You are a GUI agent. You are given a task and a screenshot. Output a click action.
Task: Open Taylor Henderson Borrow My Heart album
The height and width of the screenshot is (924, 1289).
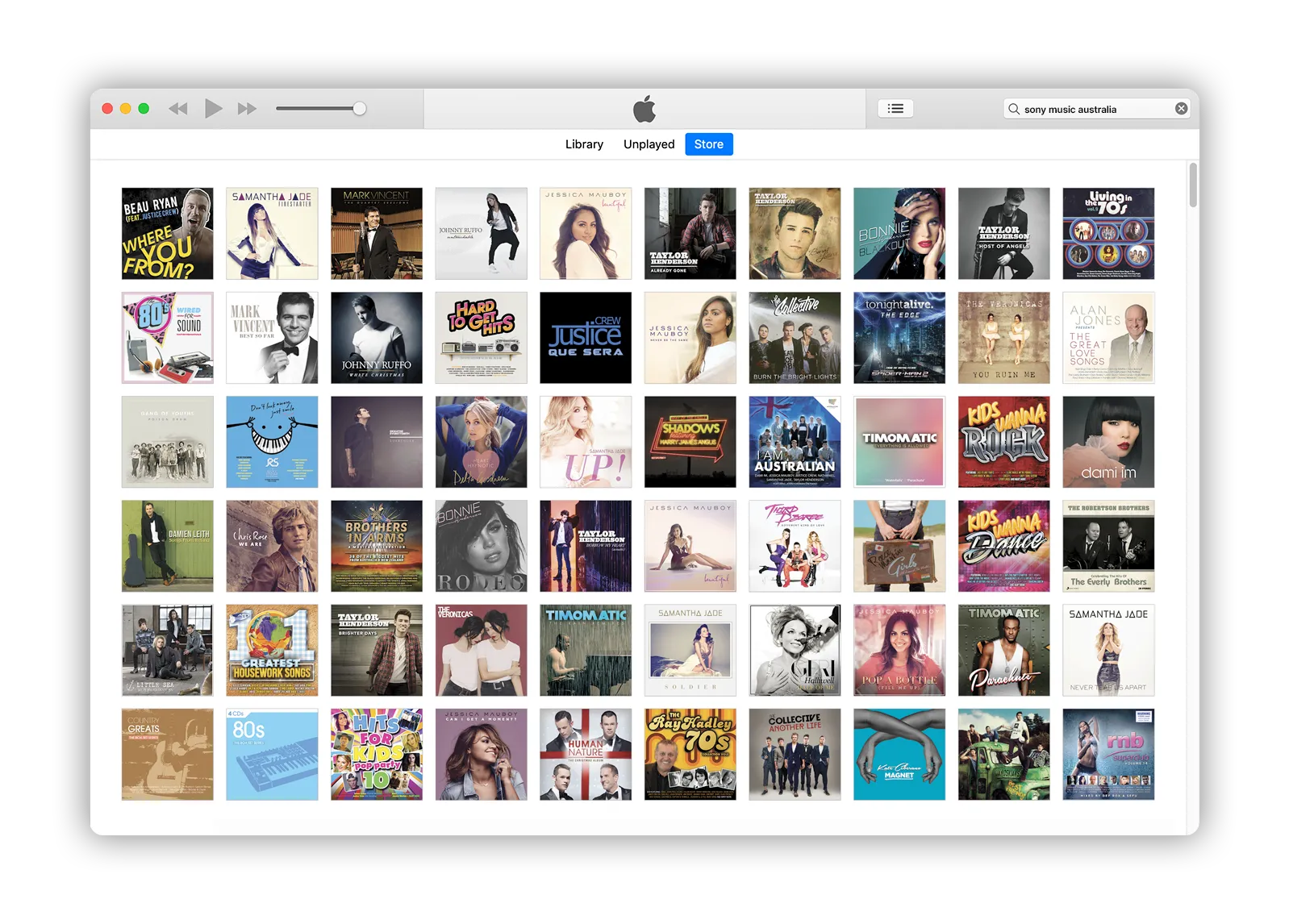[586, 546]
